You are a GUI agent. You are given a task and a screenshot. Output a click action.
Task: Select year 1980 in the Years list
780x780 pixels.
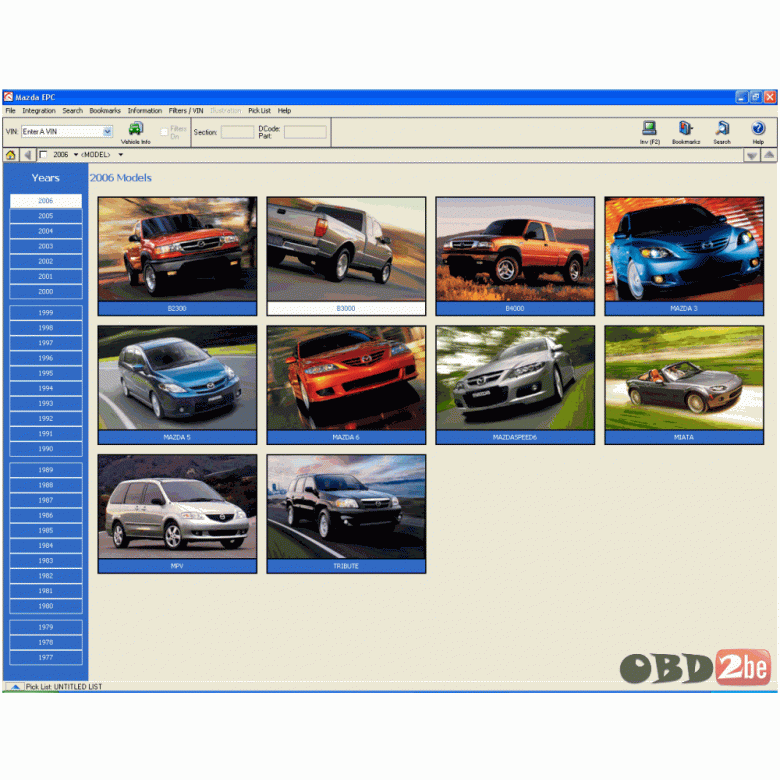[x=46, y=606]
